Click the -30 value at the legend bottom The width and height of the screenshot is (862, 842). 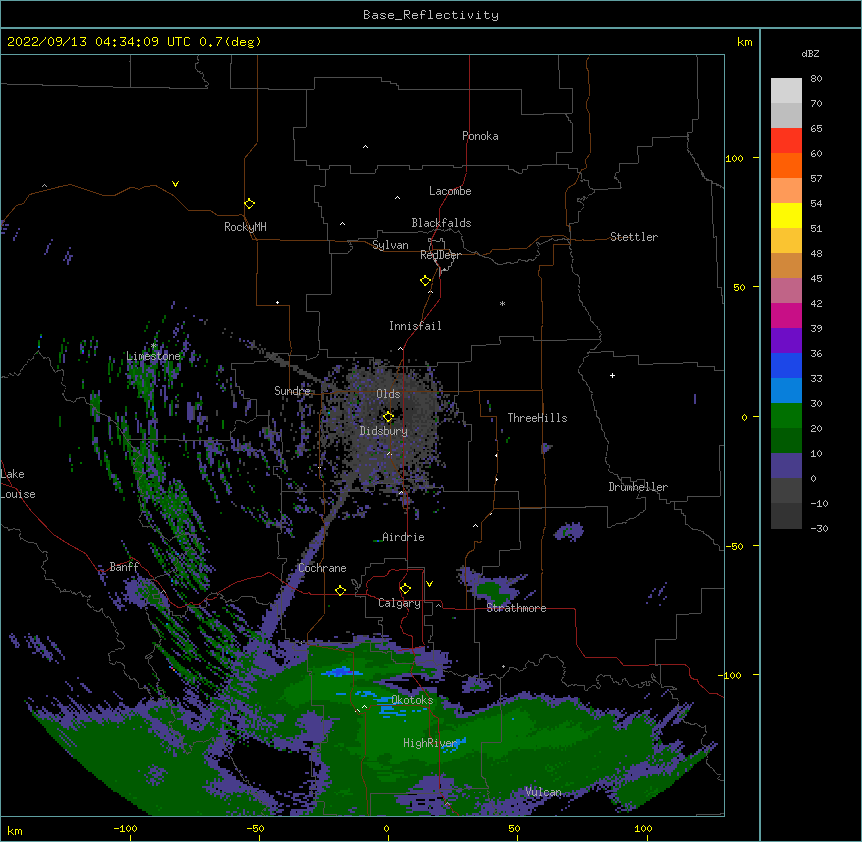click(819, 528)
